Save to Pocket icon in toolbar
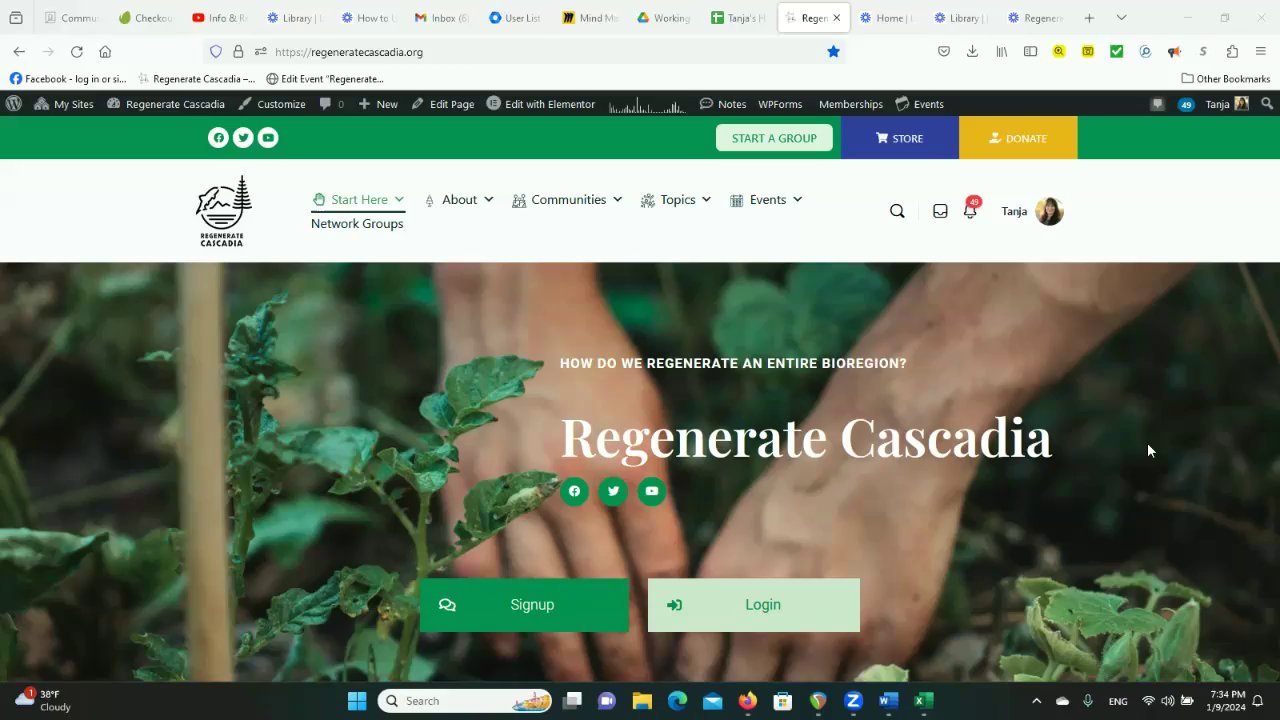 coord(944,52)
